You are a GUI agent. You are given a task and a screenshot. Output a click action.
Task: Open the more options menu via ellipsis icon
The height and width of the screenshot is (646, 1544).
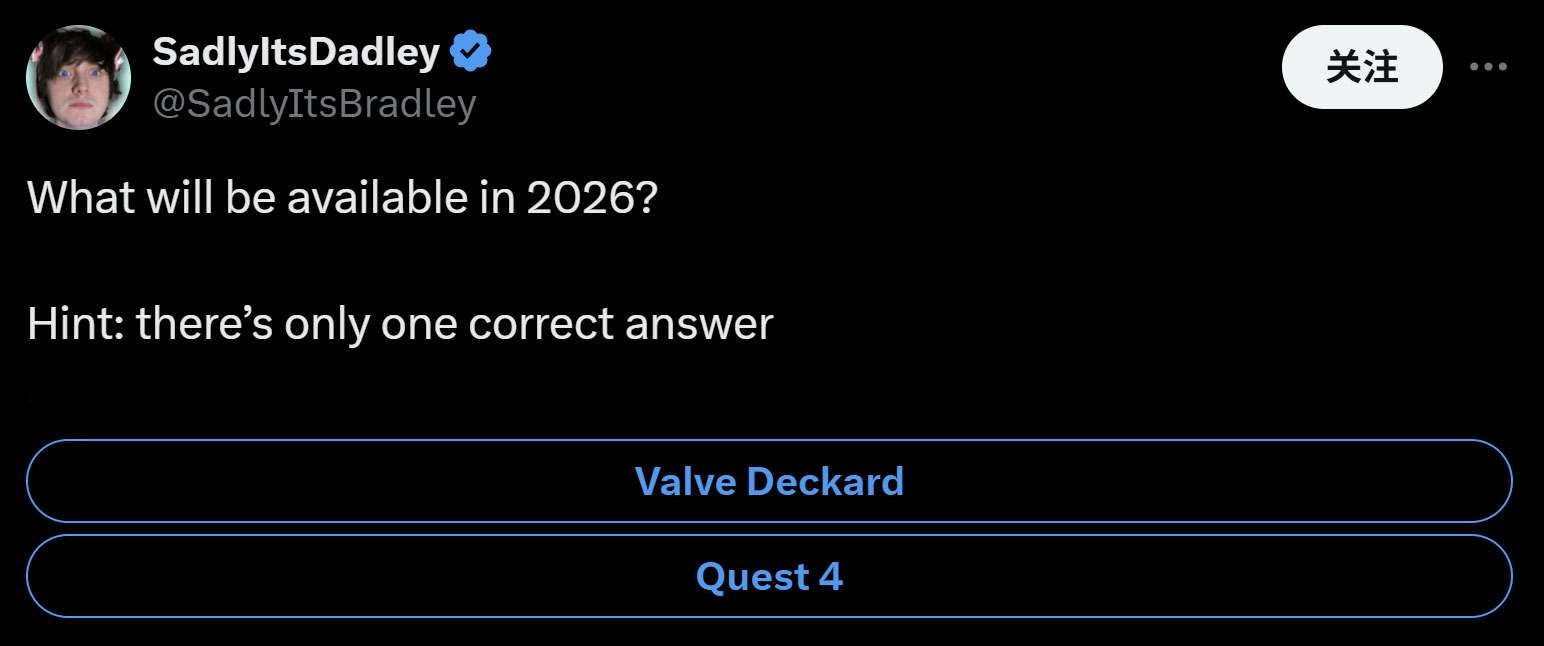pyautogui.click(x=1489, y=66)
